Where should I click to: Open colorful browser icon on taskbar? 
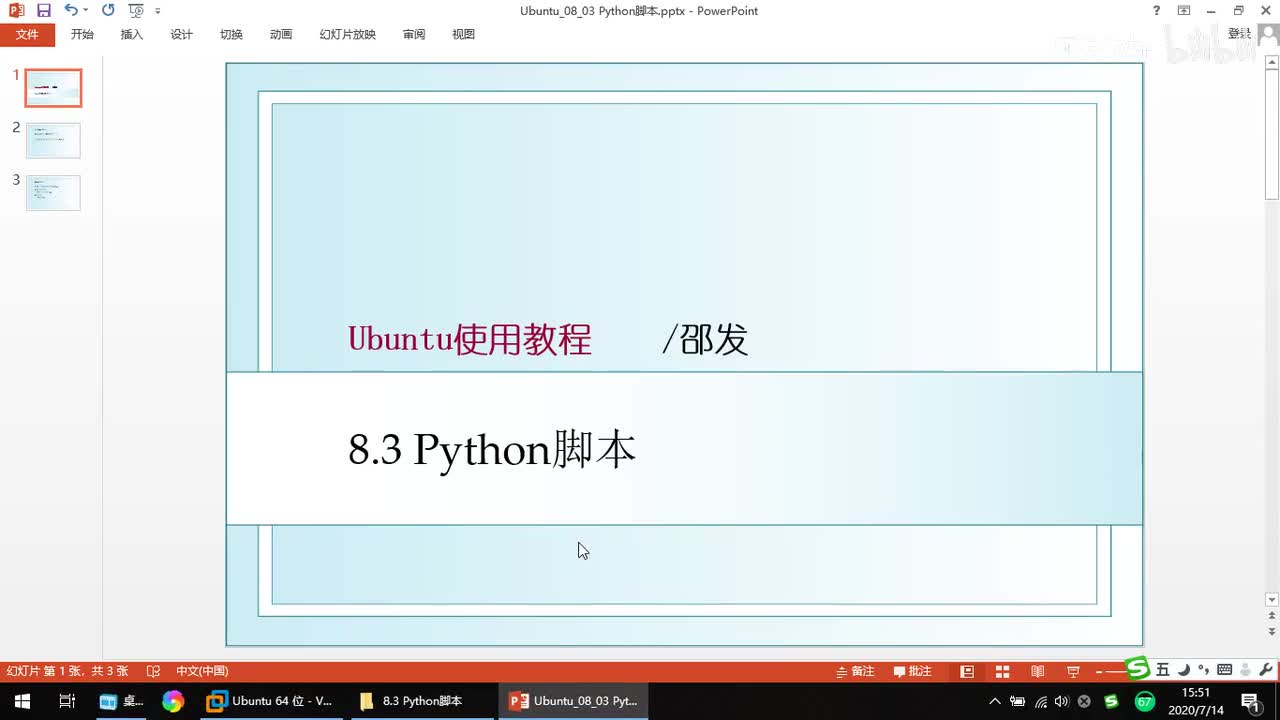coord(173,701)
